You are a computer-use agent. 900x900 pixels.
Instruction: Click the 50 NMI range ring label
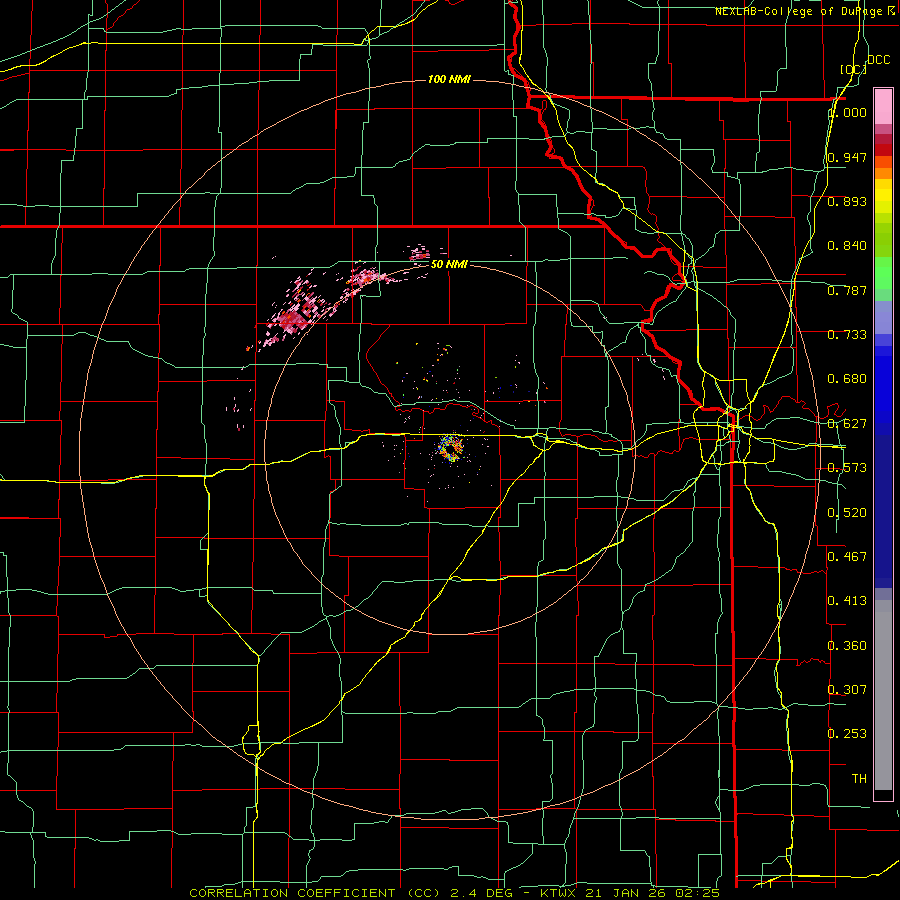click(449, 264)
